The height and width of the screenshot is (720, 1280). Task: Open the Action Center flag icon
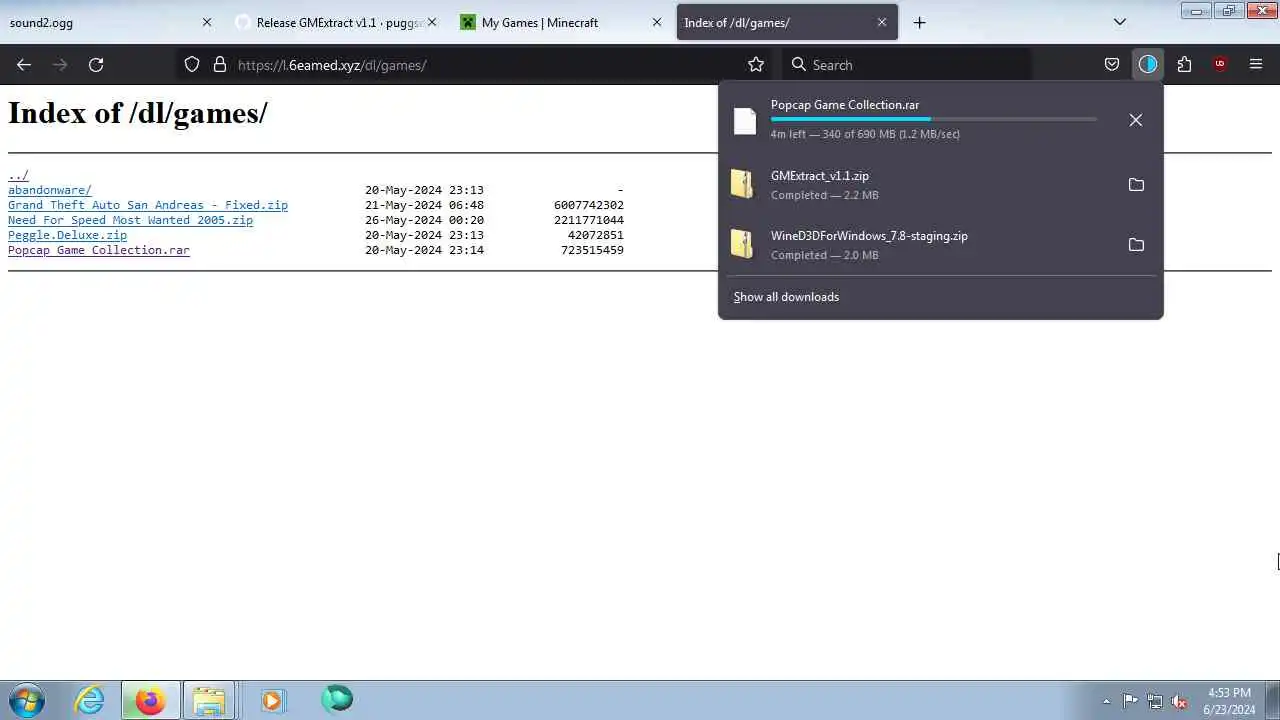[1130, 702]
